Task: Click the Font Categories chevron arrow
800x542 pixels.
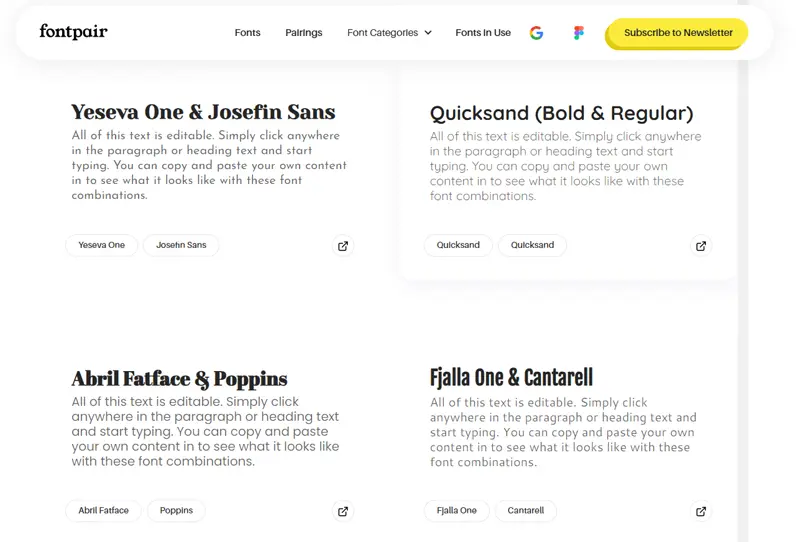Action: 428,33
